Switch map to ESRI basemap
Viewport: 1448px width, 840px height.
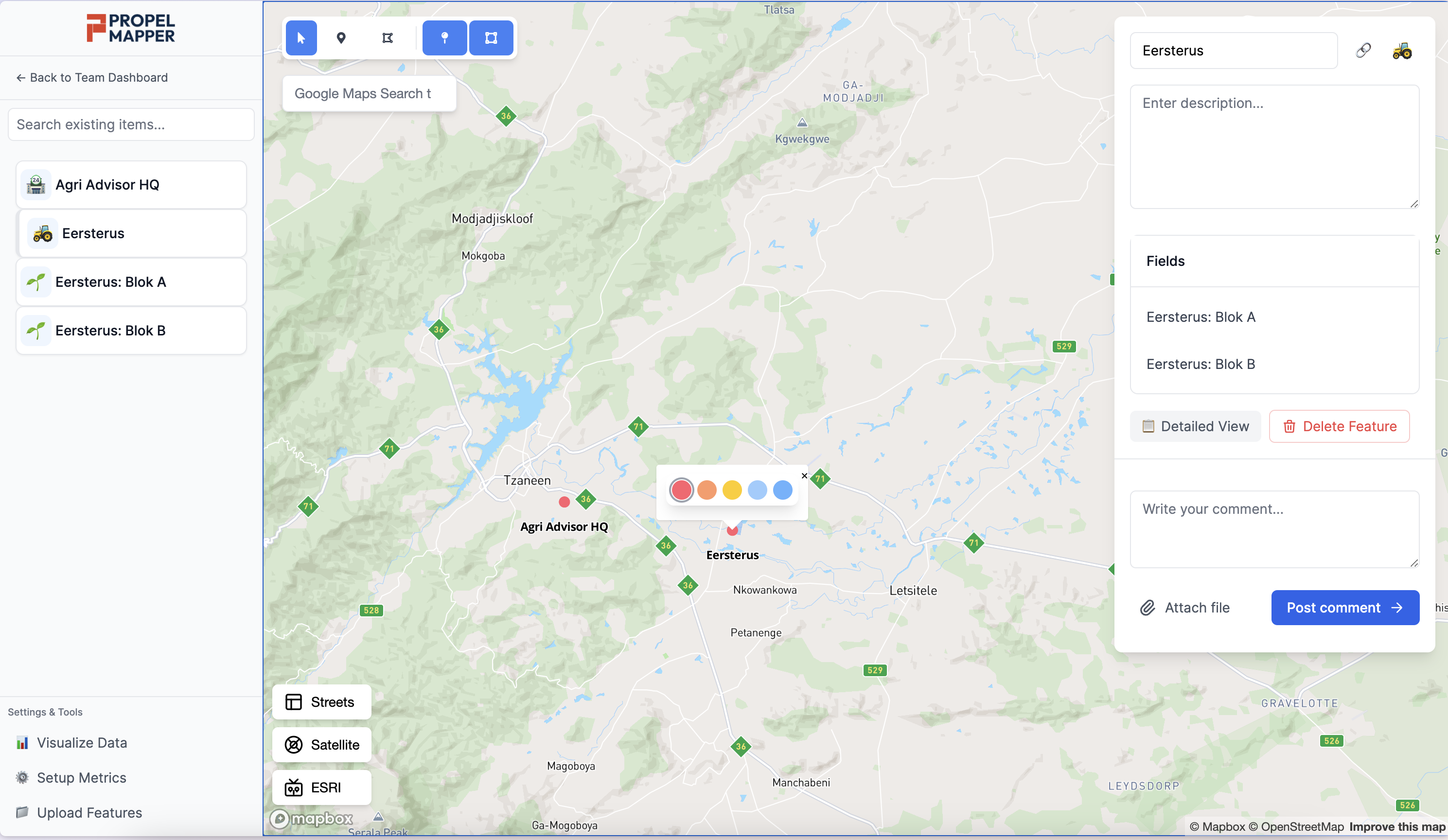pos(322,787)
